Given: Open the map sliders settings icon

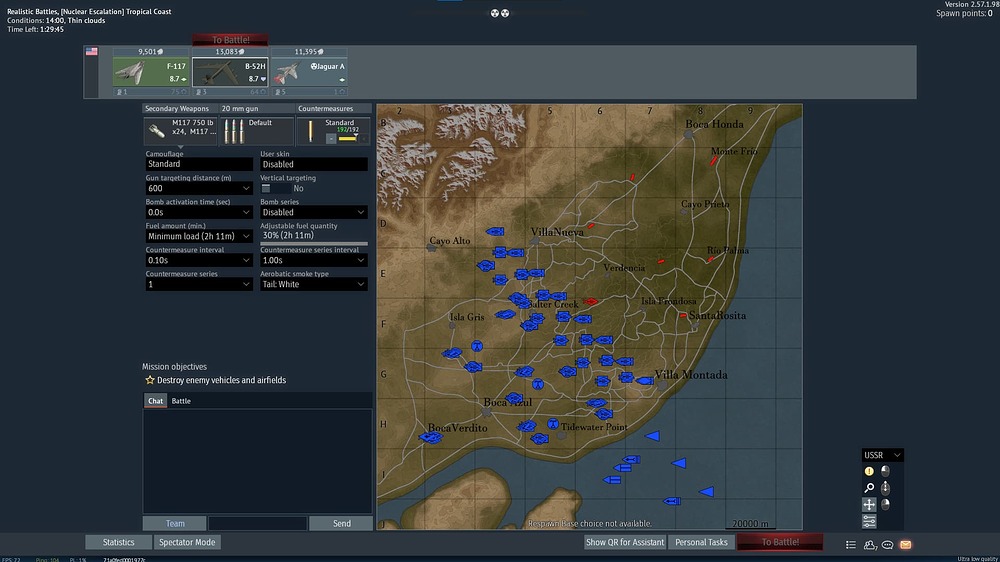Looking at the screenshot, I should tap(869, 521).
